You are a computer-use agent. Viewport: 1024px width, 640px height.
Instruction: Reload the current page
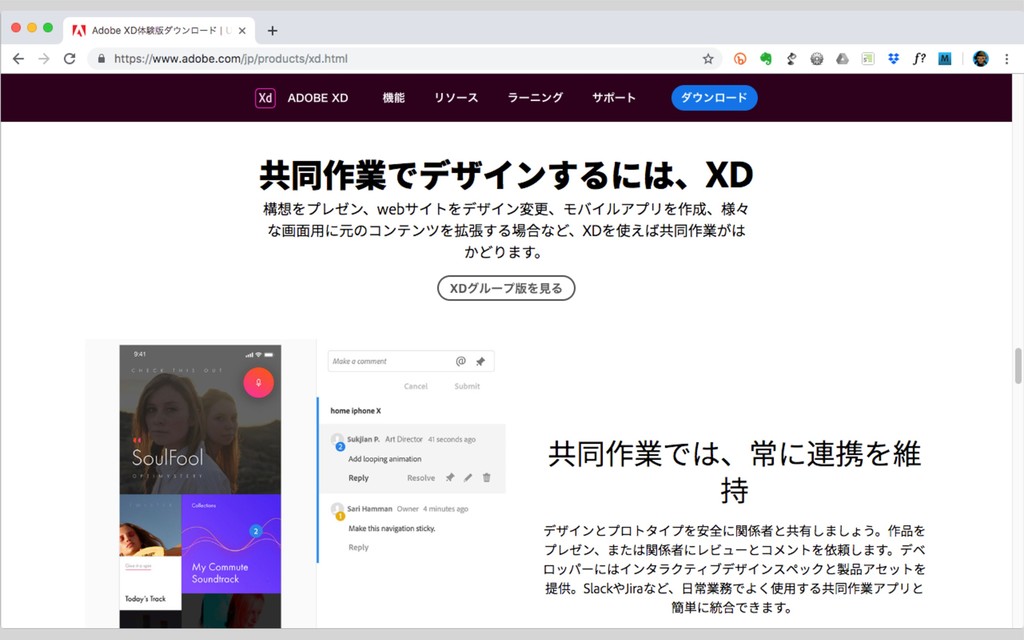point(69,59)
